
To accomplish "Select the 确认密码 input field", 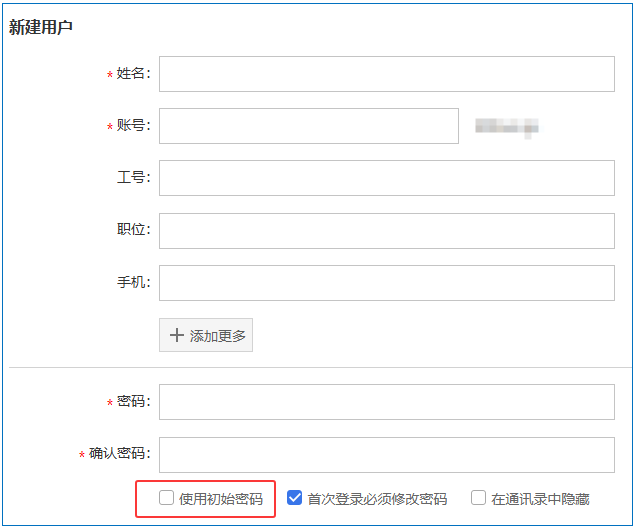I will tap(386, 454).
